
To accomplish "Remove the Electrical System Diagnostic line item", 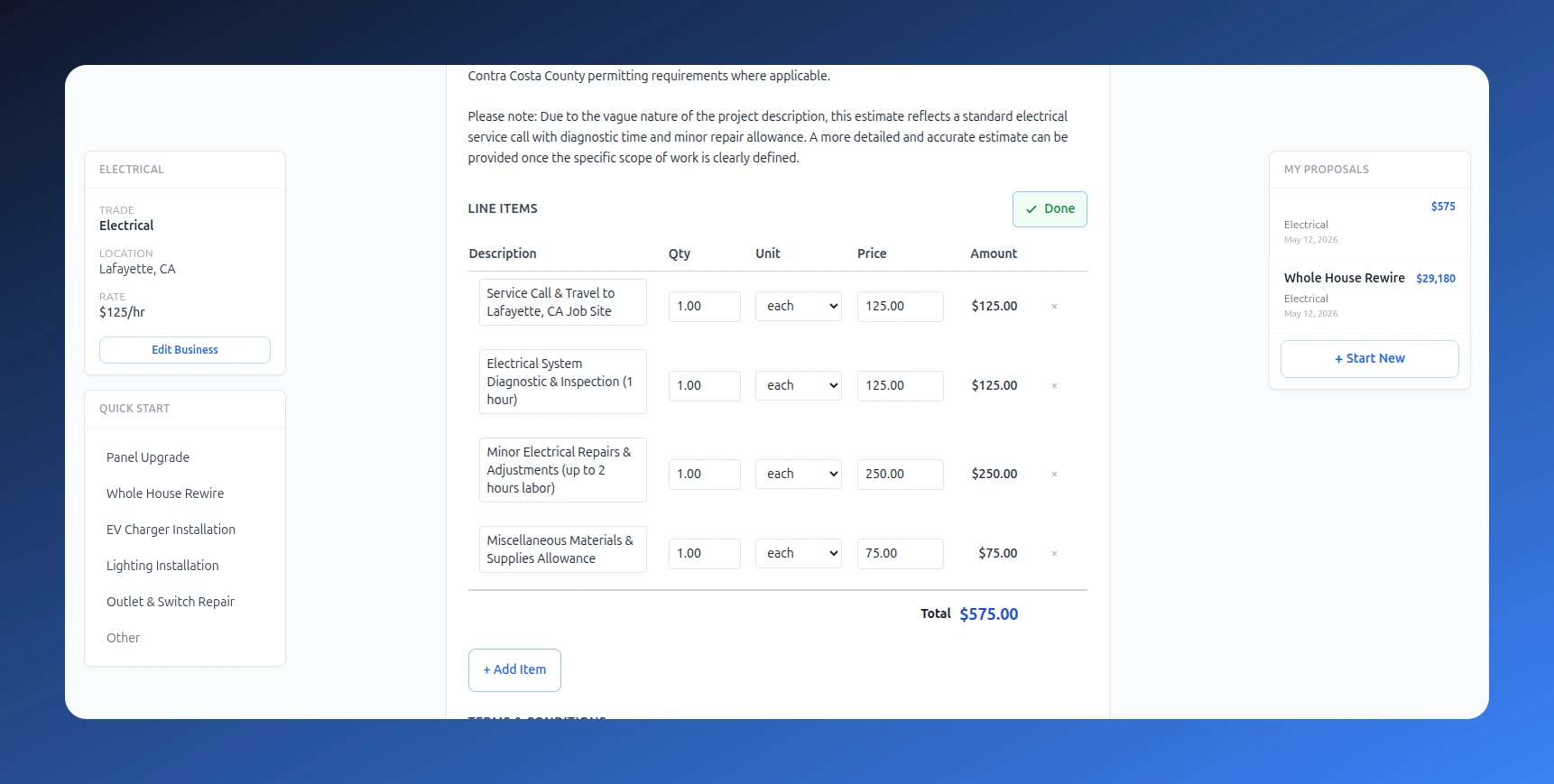I will 1054,386.
